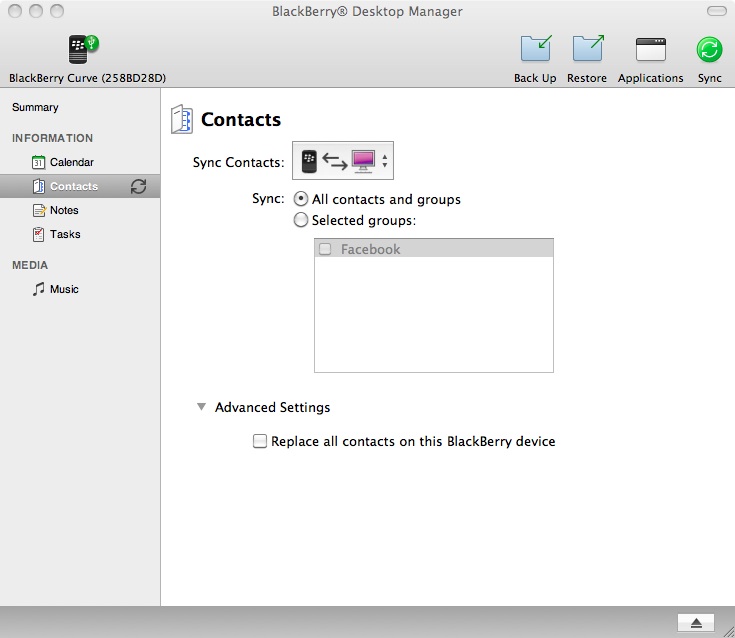Select the Contacts sidebar label
The height and width of the screenshot is (638, 735).
(x=74, y=186)
